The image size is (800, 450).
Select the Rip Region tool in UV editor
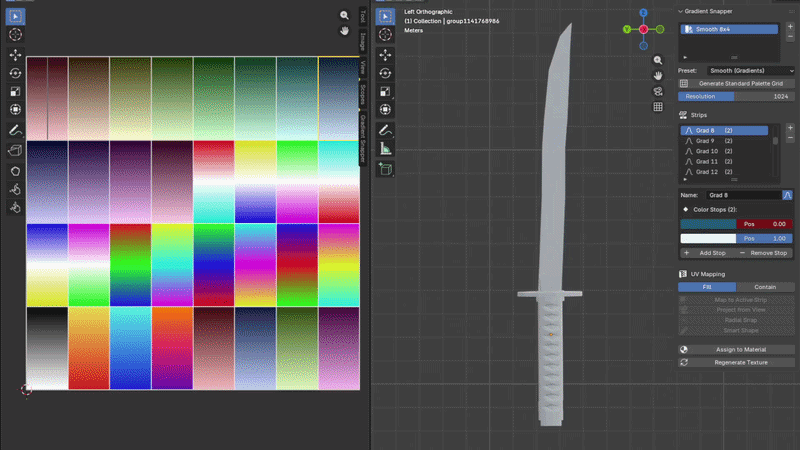pos(15,151)
